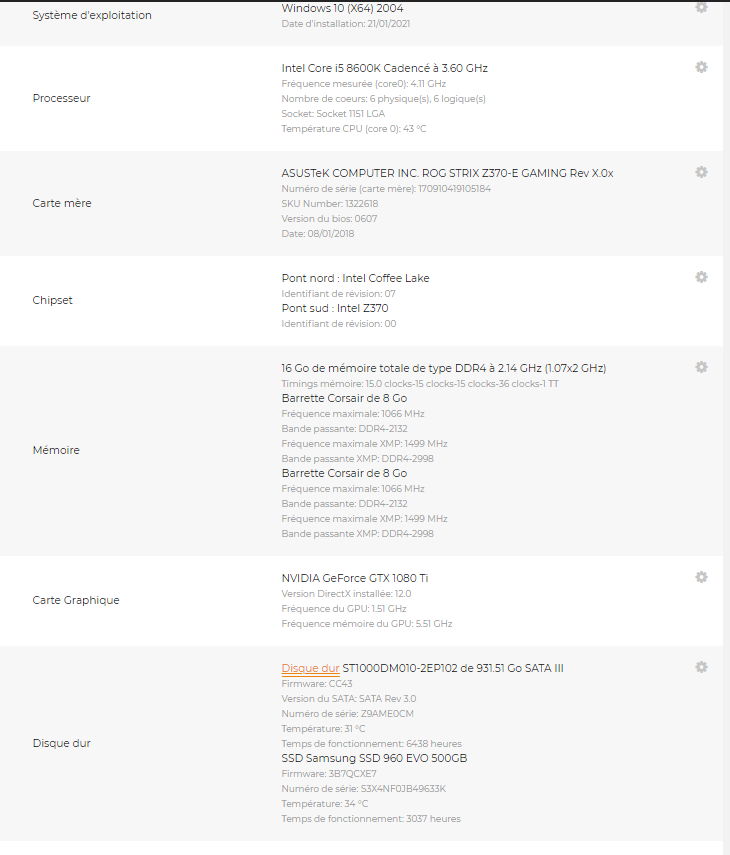Click the "Pont sud : Intel Z370" line

click(334, 308)
